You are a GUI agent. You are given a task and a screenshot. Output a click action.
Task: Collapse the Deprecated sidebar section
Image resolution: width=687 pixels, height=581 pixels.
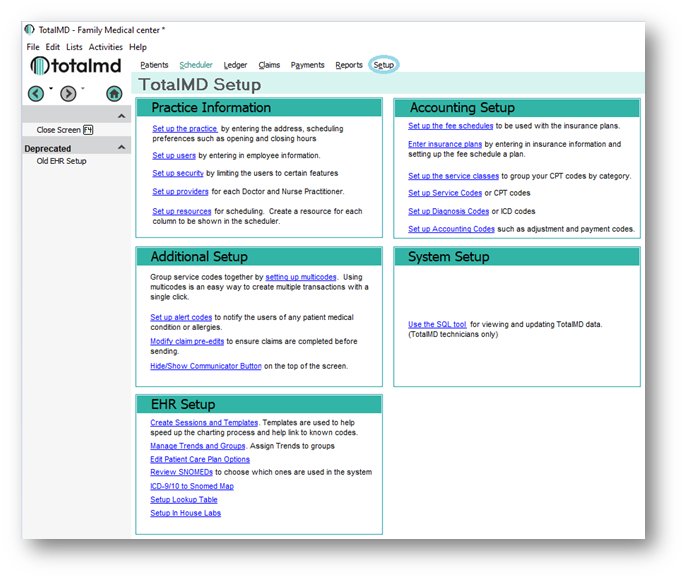tap(123, 148)
